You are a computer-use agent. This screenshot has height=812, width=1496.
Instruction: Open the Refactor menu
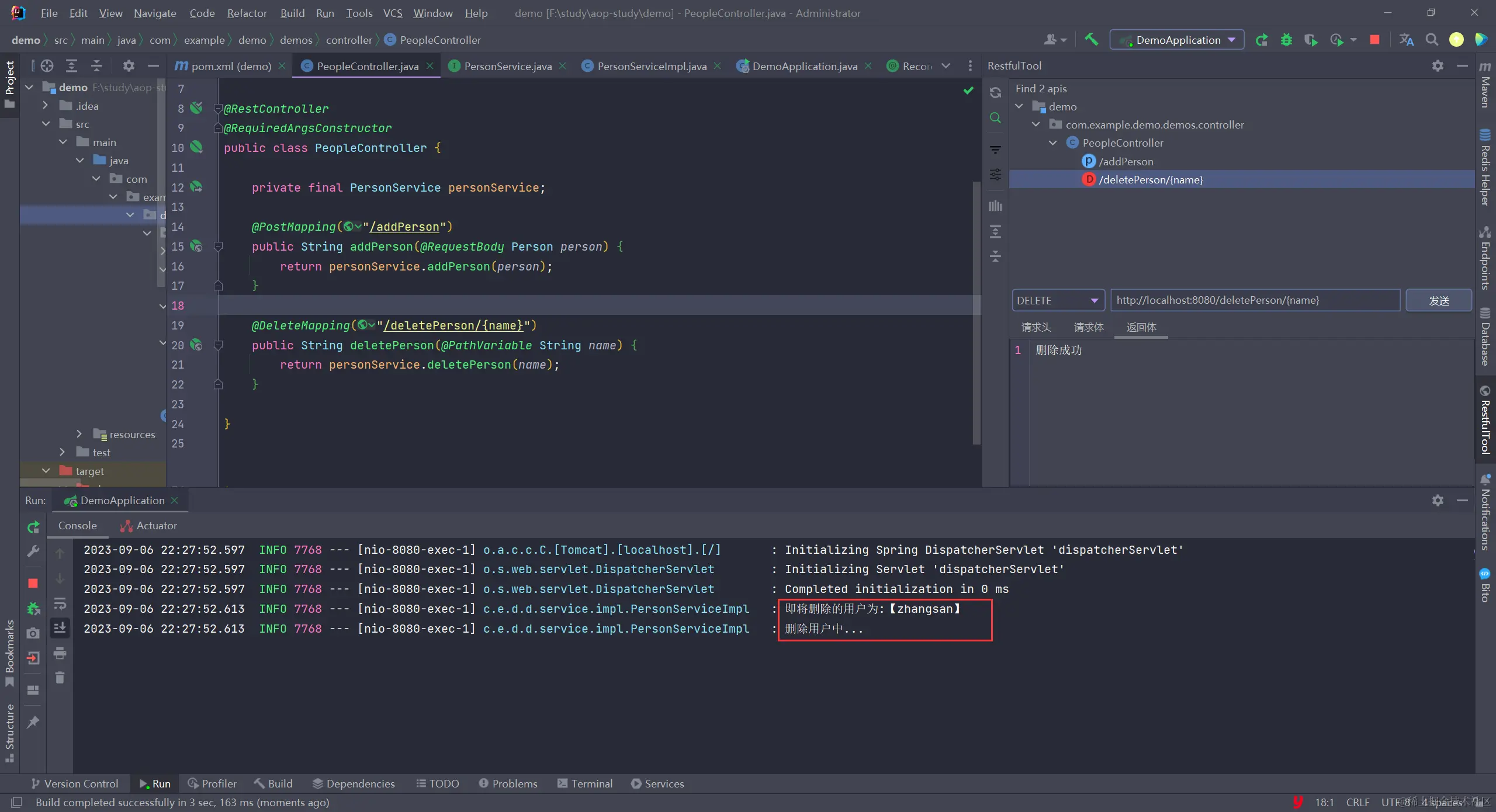247,13
